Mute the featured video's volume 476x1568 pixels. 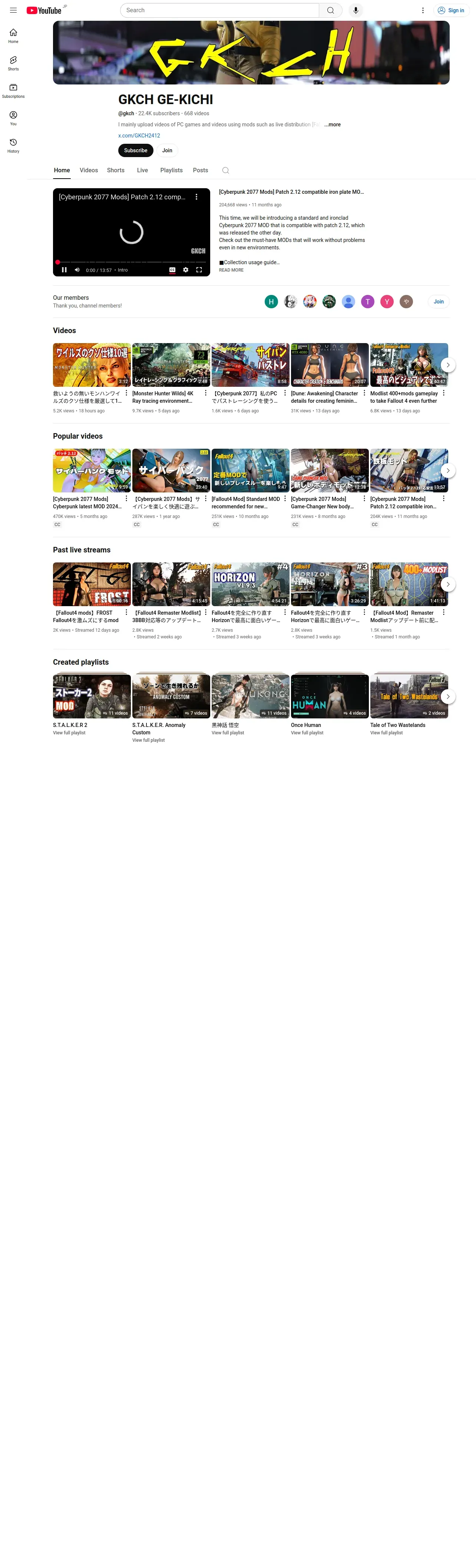point(77,270)
